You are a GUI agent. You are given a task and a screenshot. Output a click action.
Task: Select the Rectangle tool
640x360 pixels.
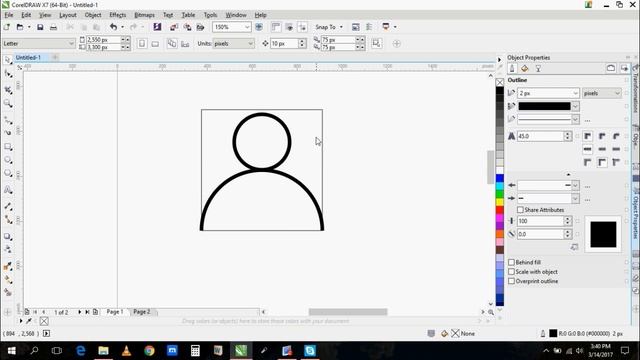(8, 147)
